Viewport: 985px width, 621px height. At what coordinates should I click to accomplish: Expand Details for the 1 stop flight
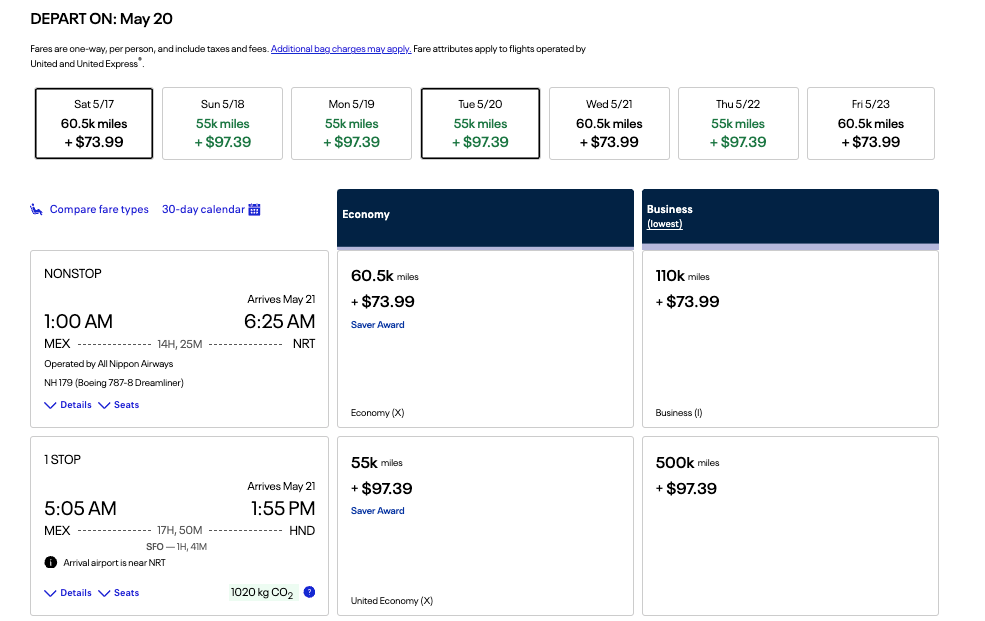68,593
